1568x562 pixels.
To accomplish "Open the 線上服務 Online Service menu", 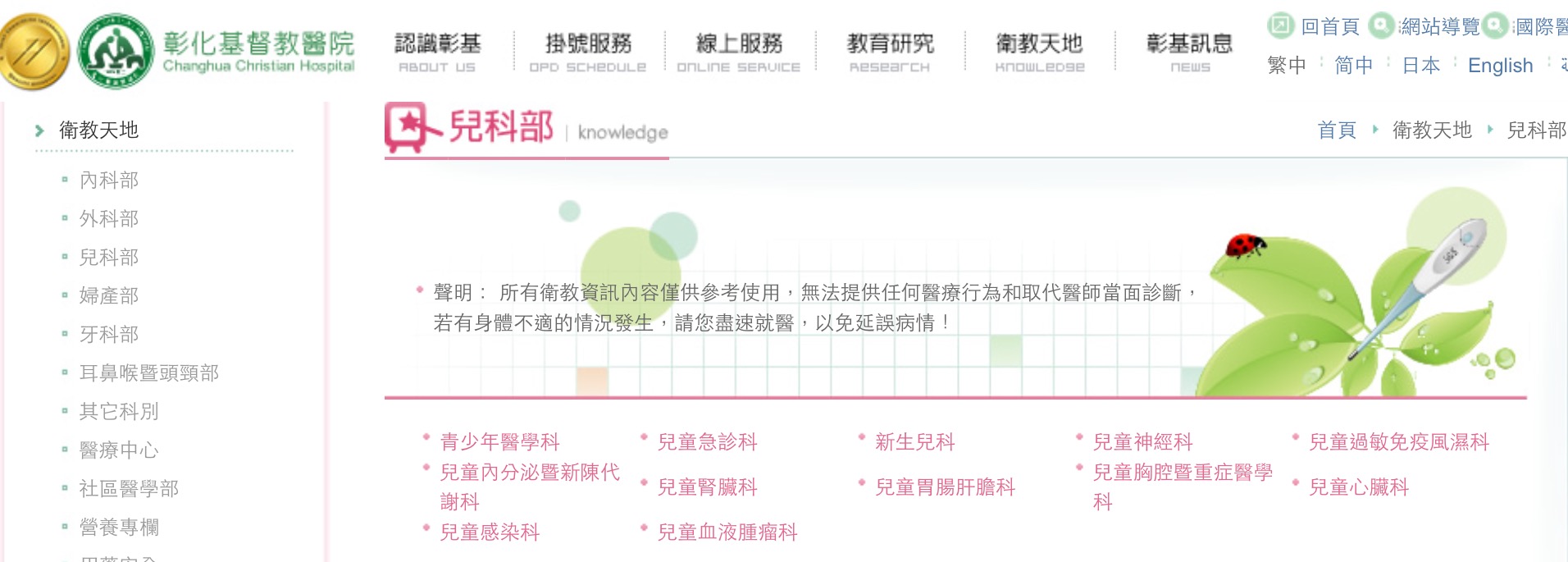I will pos(738,52).
